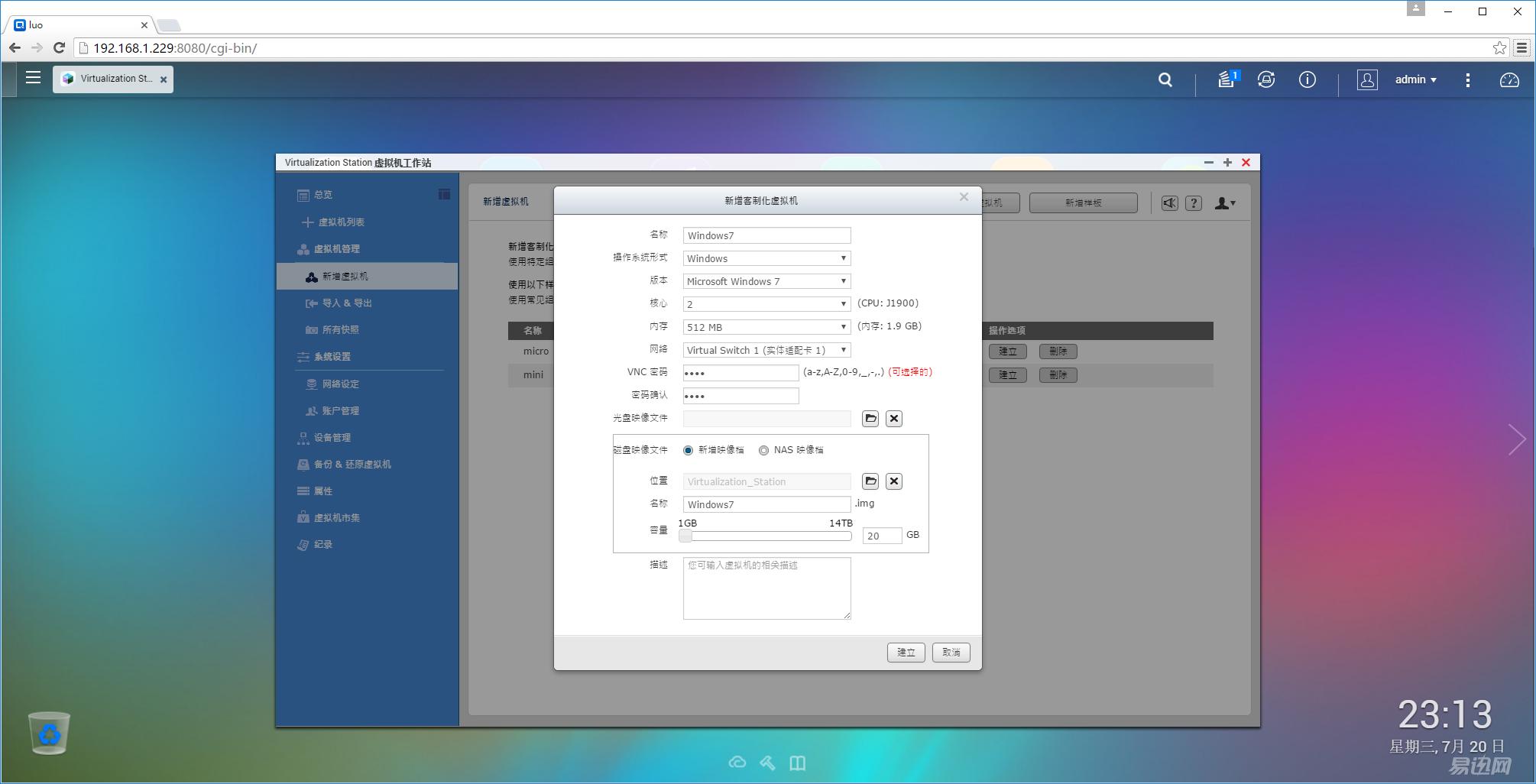Click the 取消 button to cancel

coord(951,653)
